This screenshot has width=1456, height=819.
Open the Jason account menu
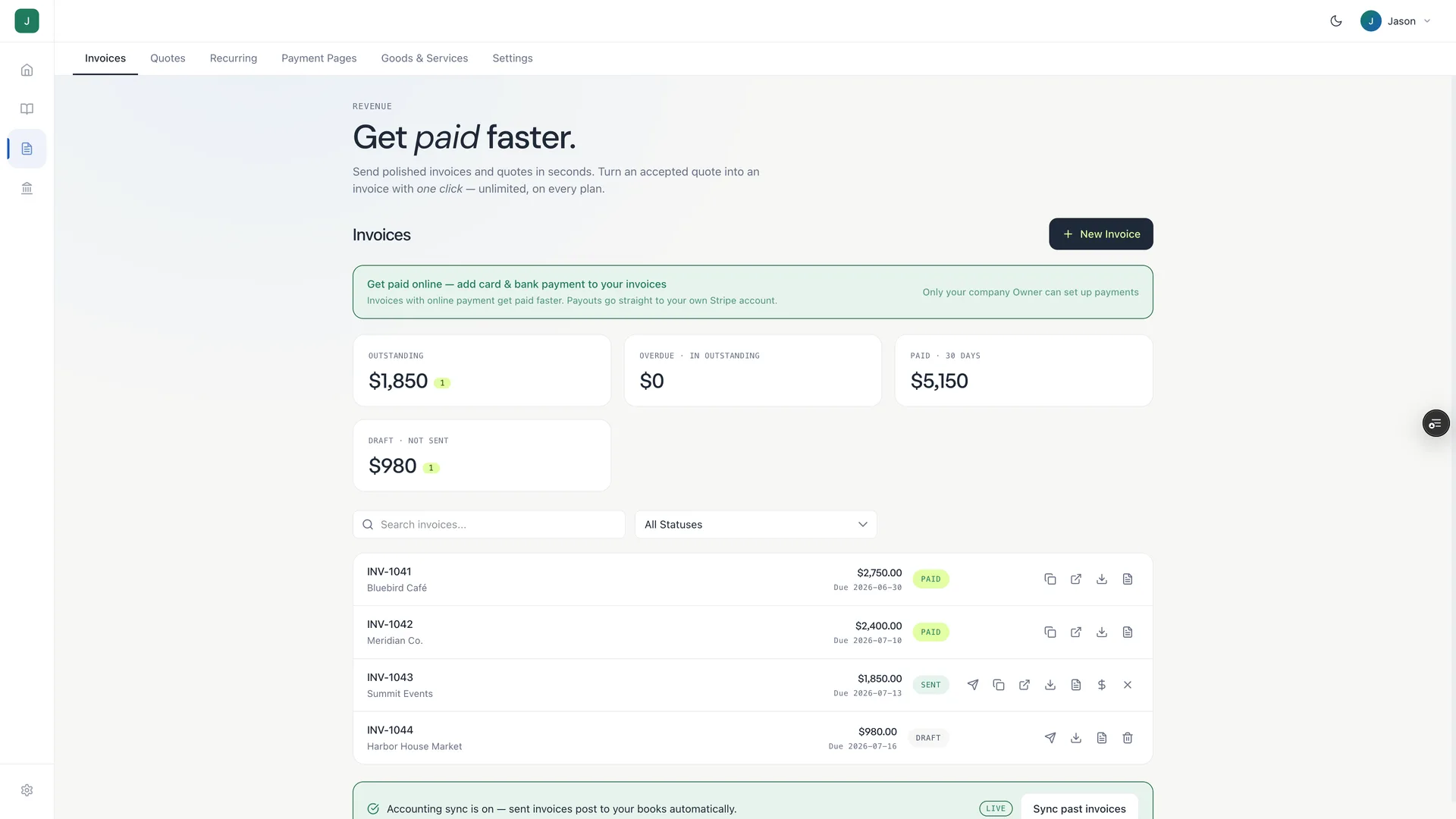[1395, 21]
